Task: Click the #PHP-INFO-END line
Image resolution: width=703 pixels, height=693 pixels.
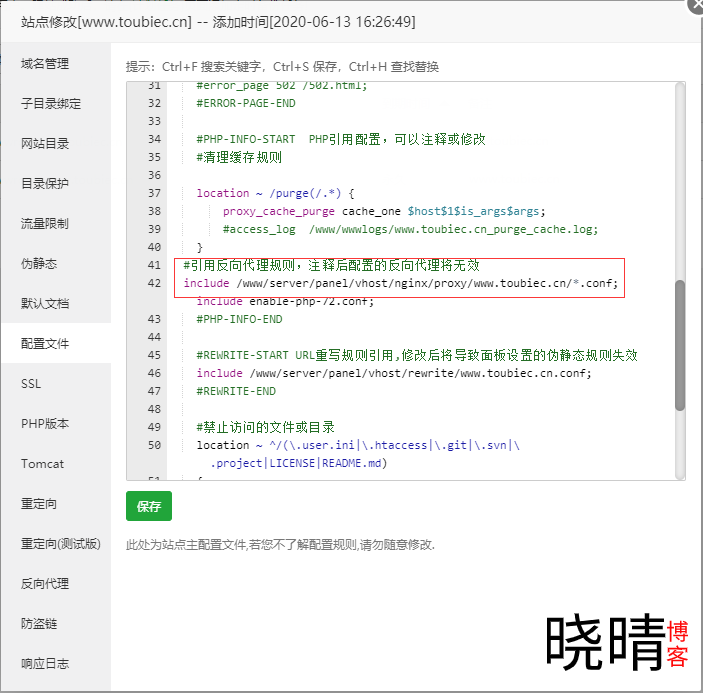Action: 239,319
